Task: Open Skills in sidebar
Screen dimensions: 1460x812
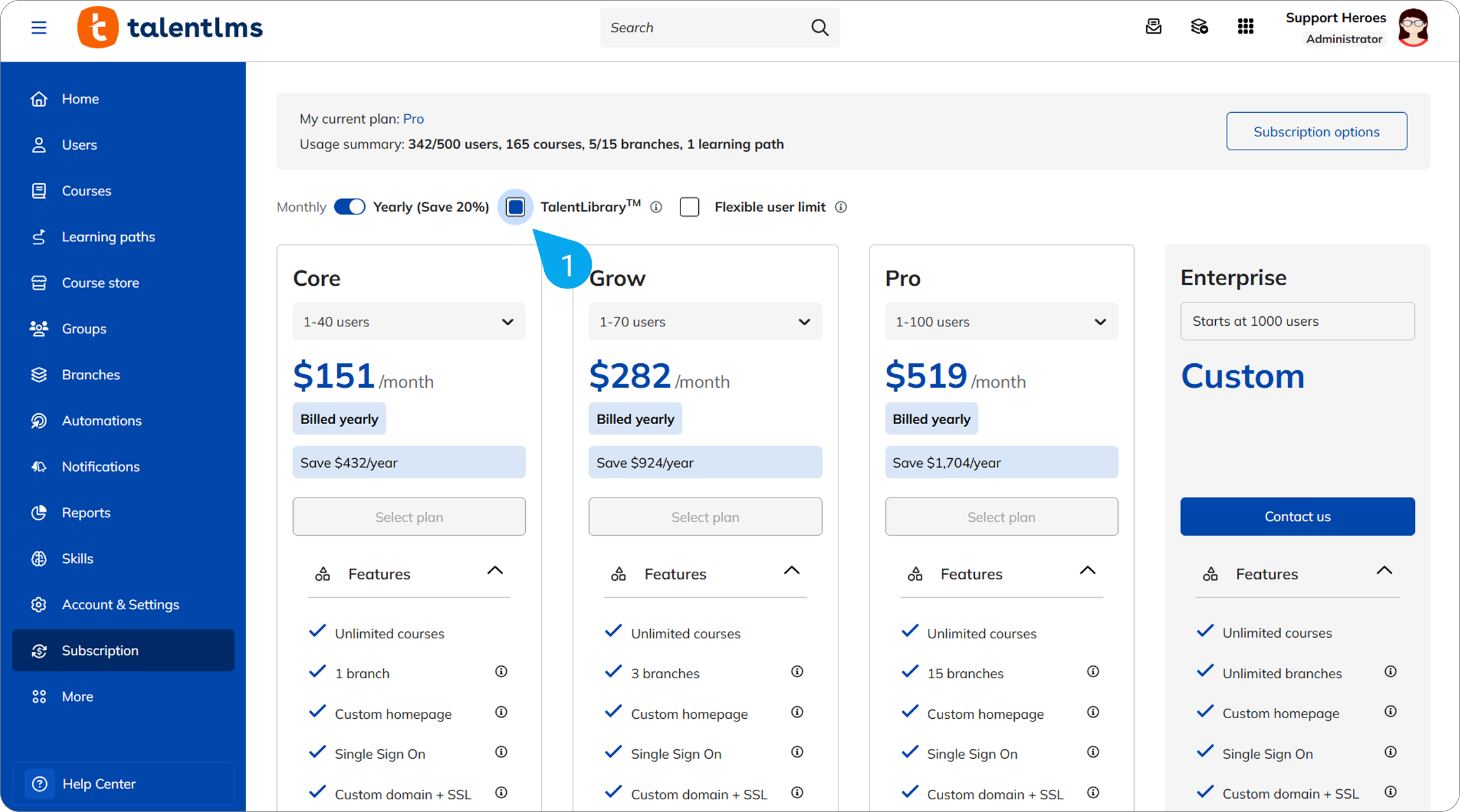Action: coord(123,558)
